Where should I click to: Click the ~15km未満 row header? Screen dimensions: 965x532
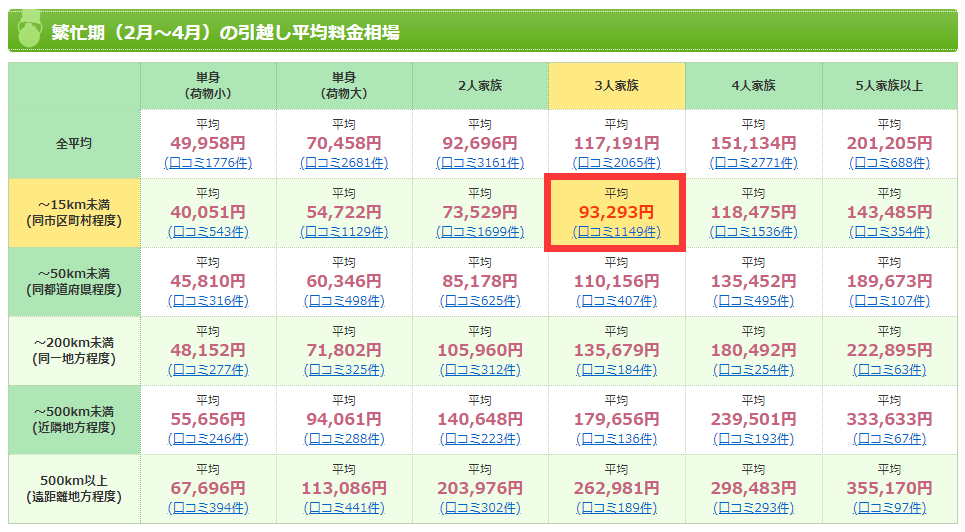click(74, 212)
